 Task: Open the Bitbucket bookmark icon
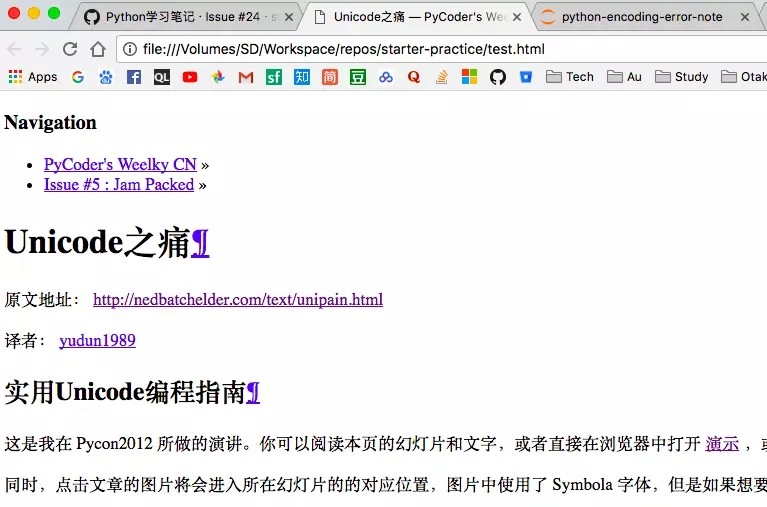[526, 77]
